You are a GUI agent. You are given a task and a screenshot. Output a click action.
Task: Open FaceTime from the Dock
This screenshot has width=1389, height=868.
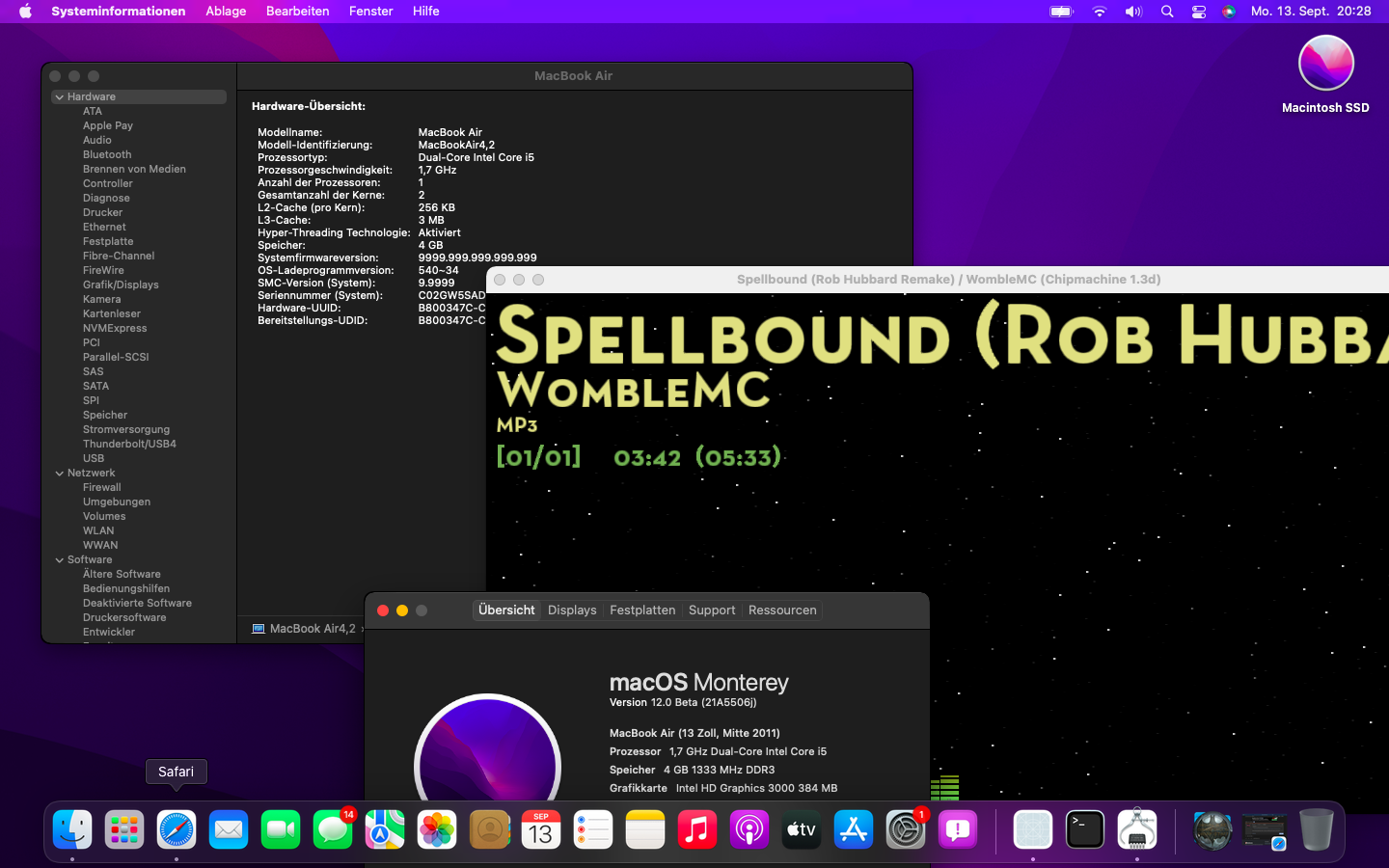(x=281, y=829)
